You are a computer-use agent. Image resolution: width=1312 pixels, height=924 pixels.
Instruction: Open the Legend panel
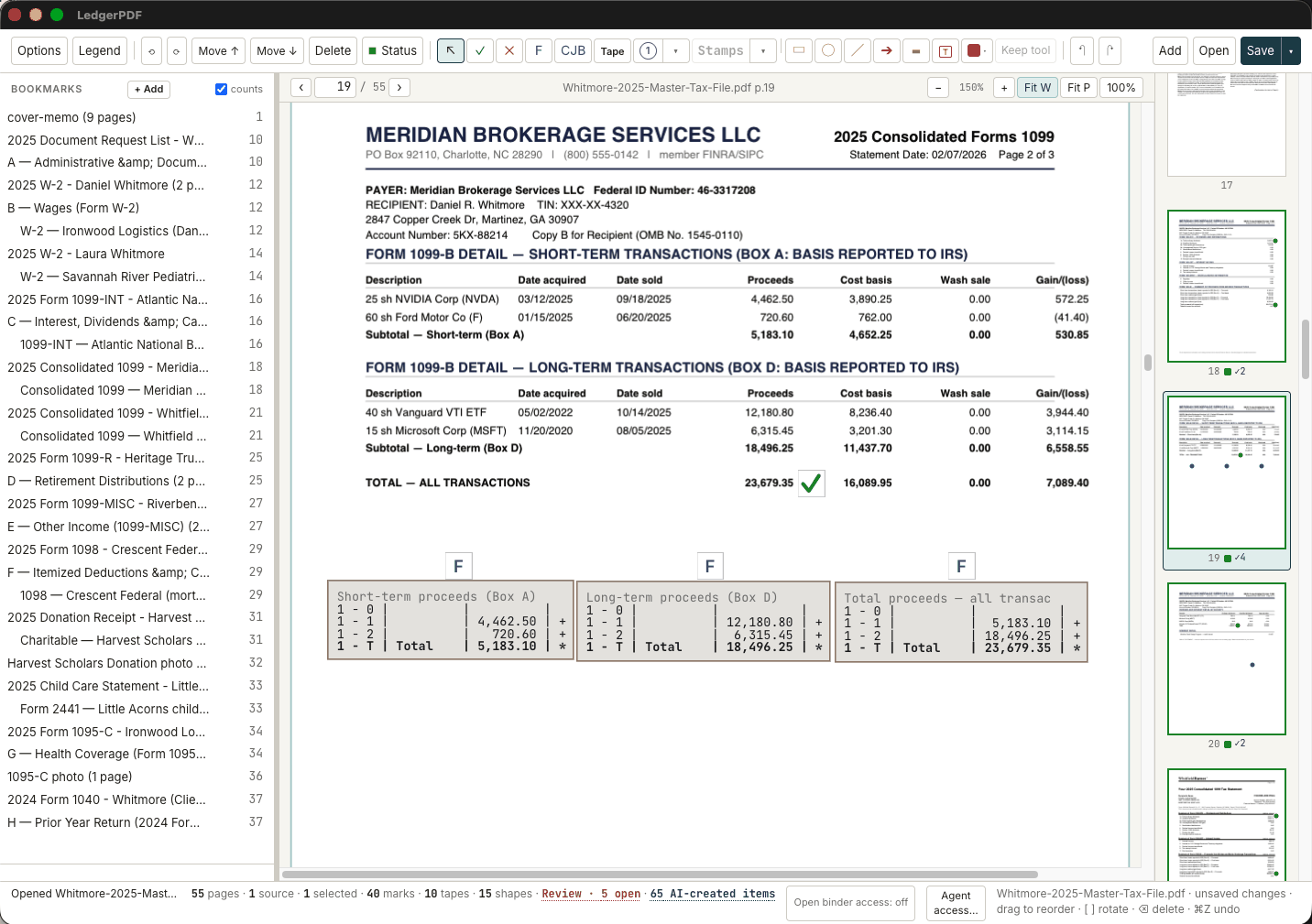coord(100,50)
